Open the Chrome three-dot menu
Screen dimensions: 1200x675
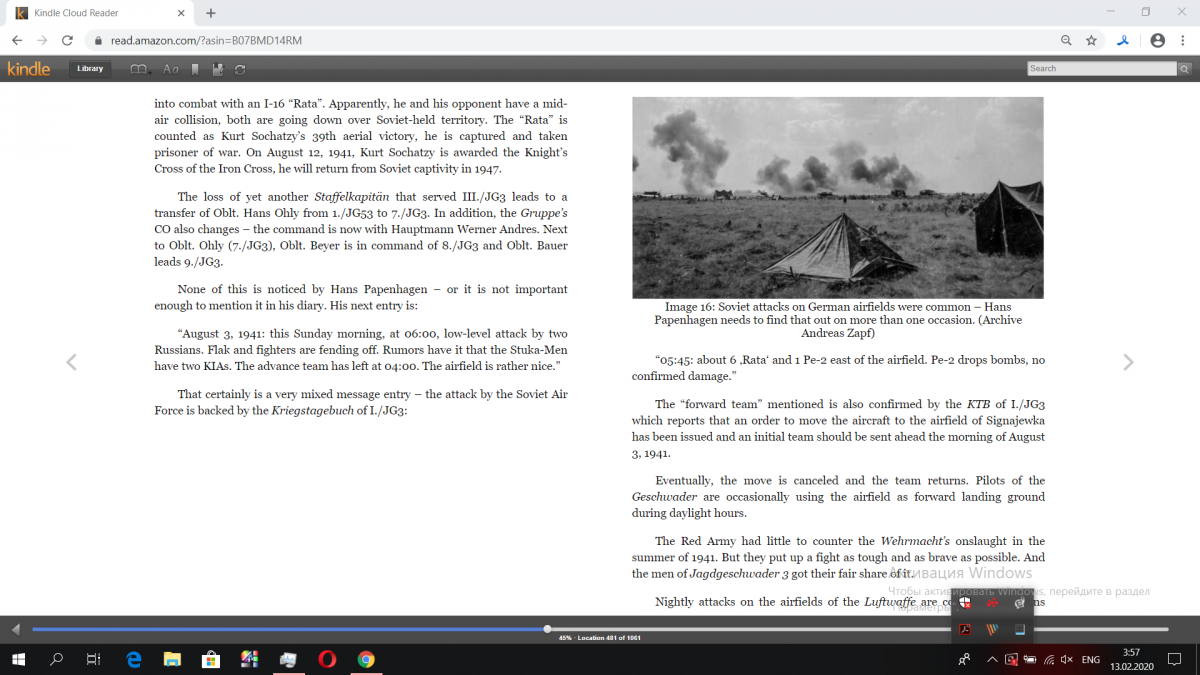[x=1184, y=41]
